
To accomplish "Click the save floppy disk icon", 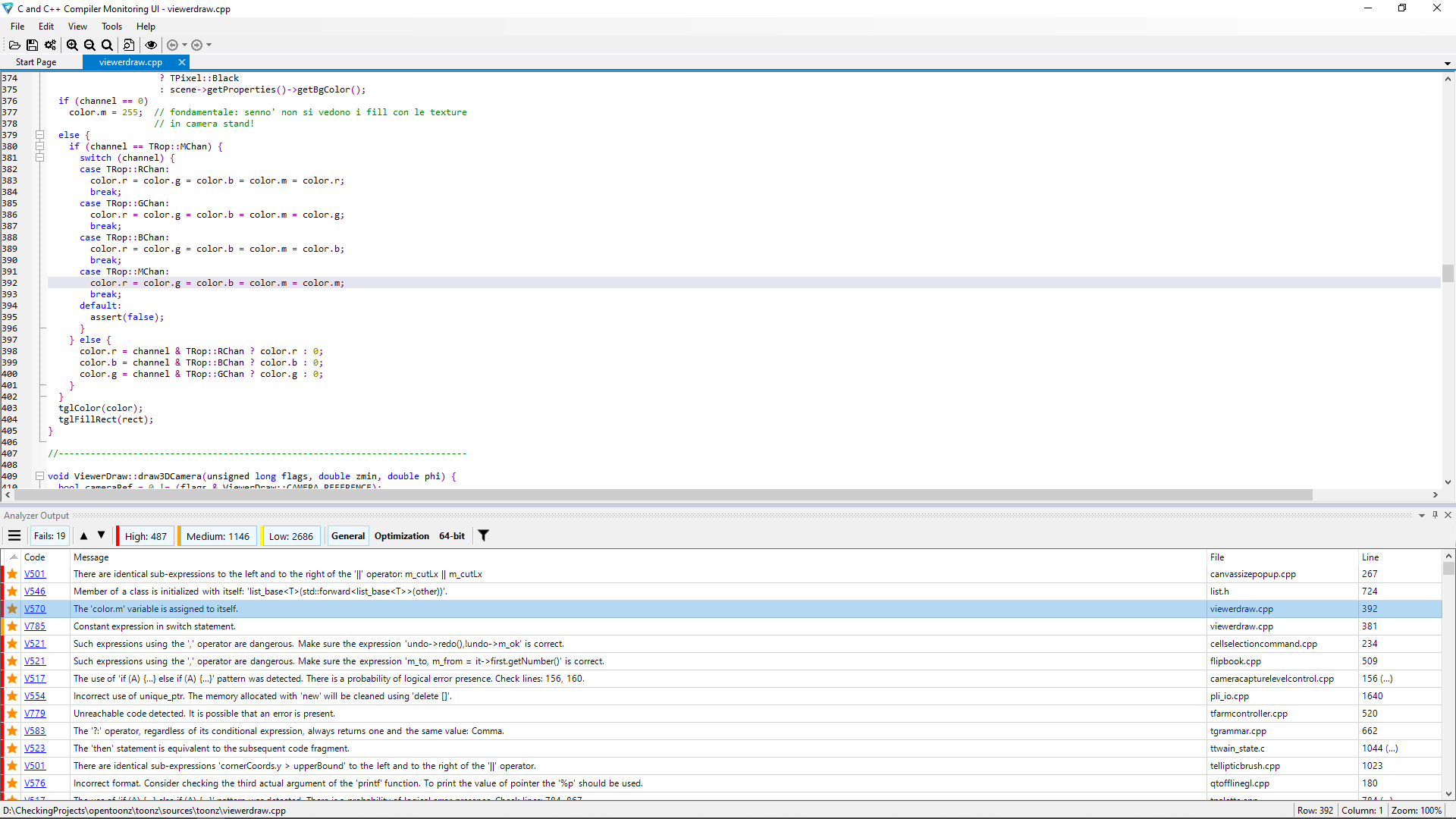I will tap(32, 45).
